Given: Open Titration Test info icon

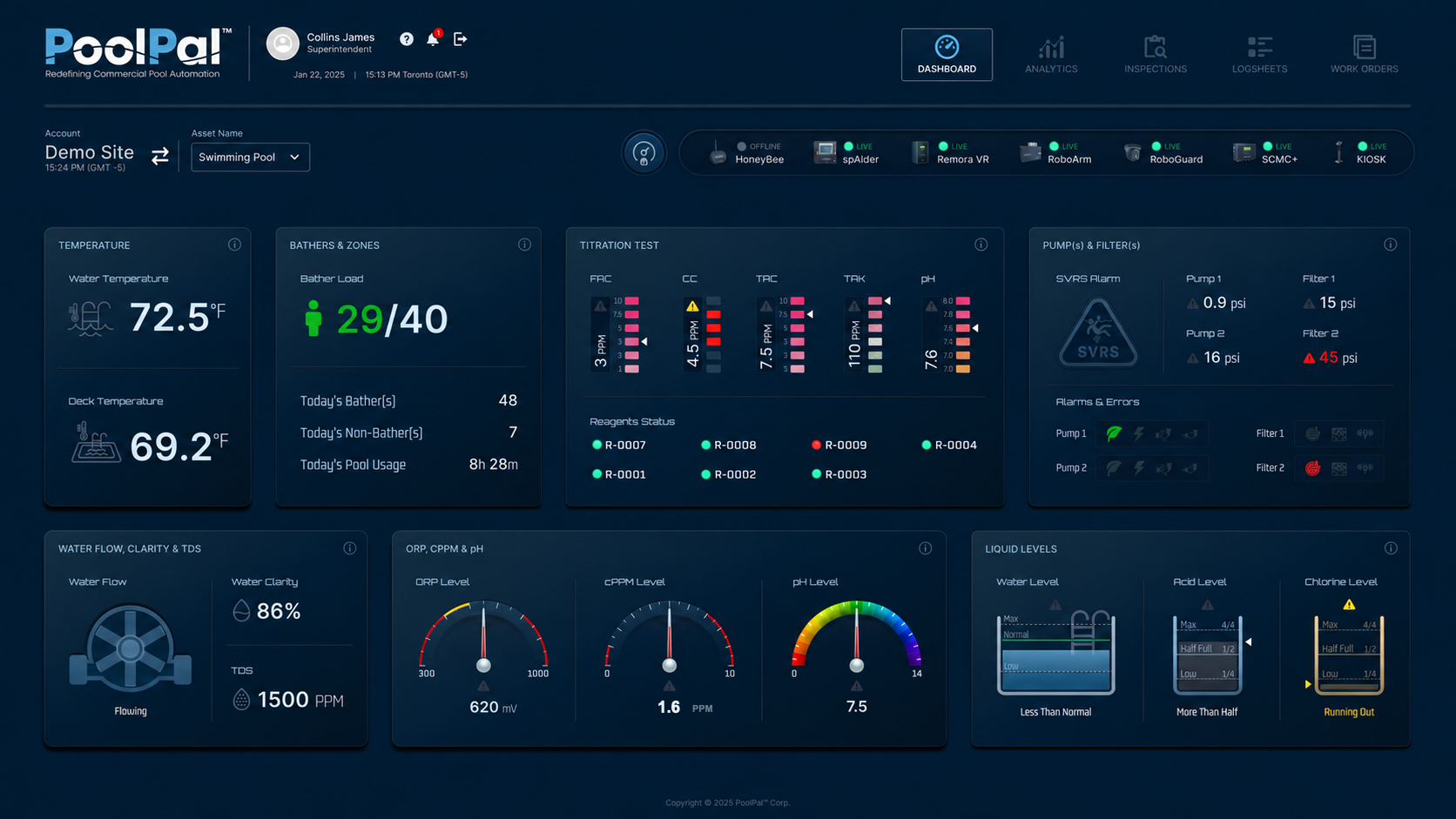Looking at the screenshot, I should [x=981, y=245].
